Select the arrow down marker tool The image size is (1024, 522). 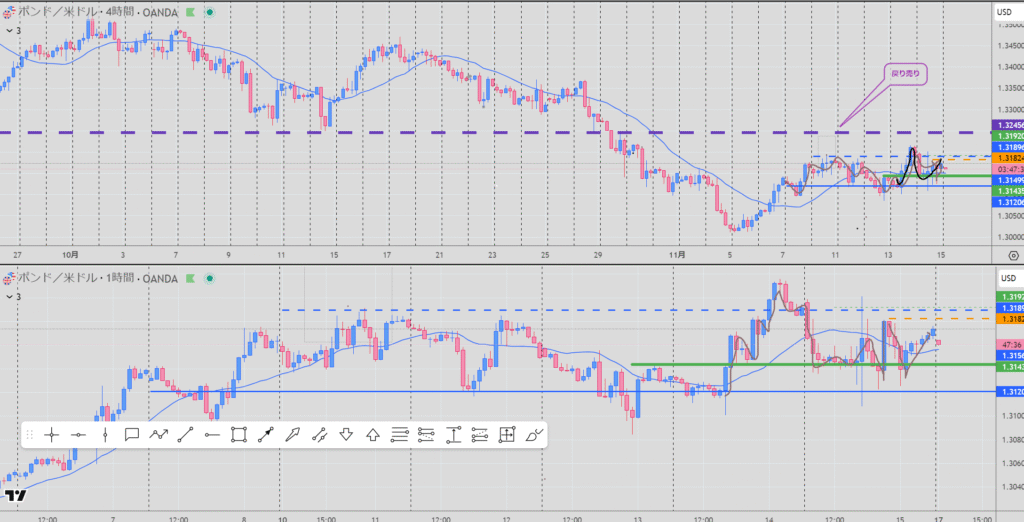[346, 434]
